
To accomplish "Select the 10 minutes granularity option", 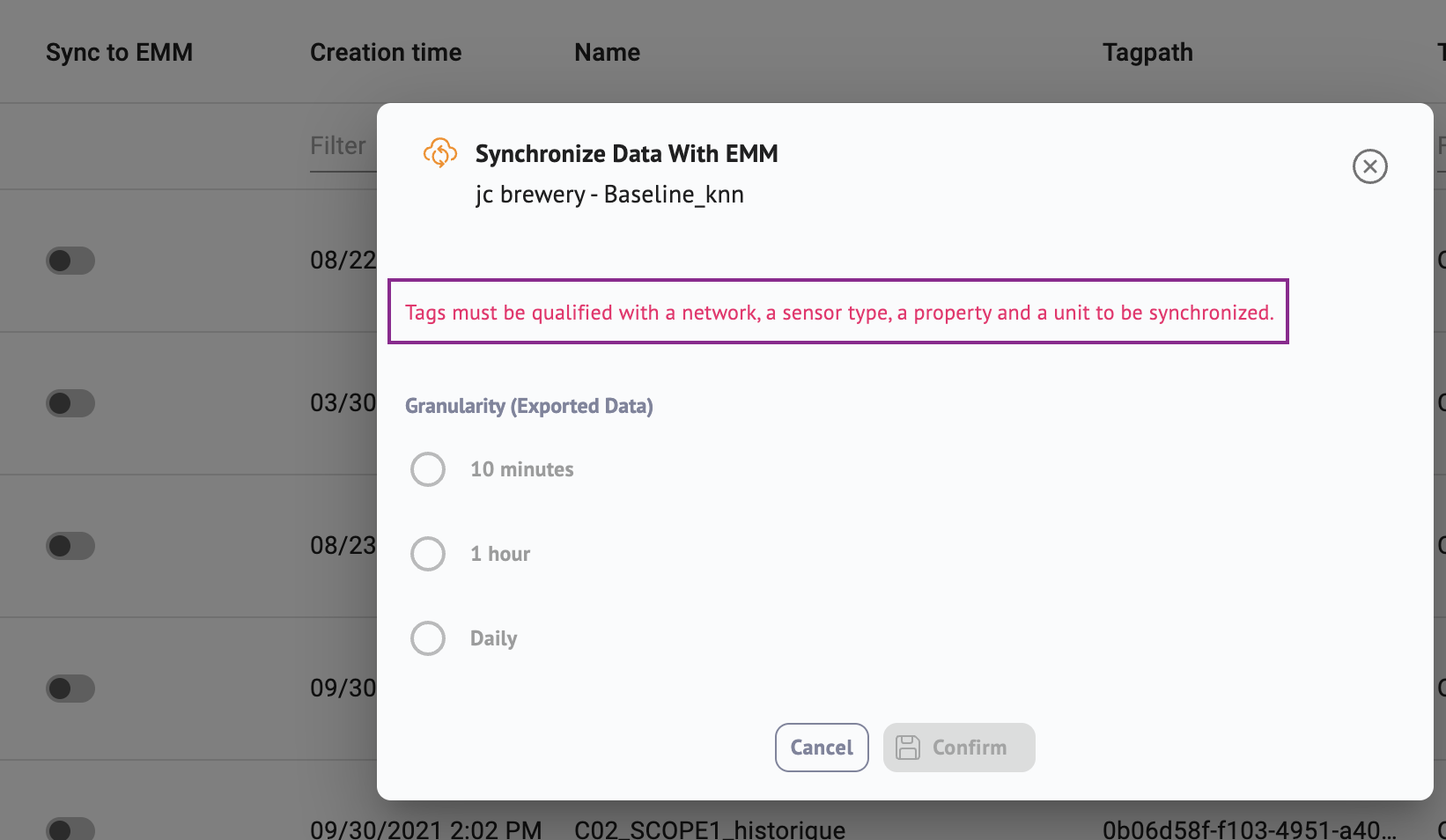I will click(x=428, y=469).
